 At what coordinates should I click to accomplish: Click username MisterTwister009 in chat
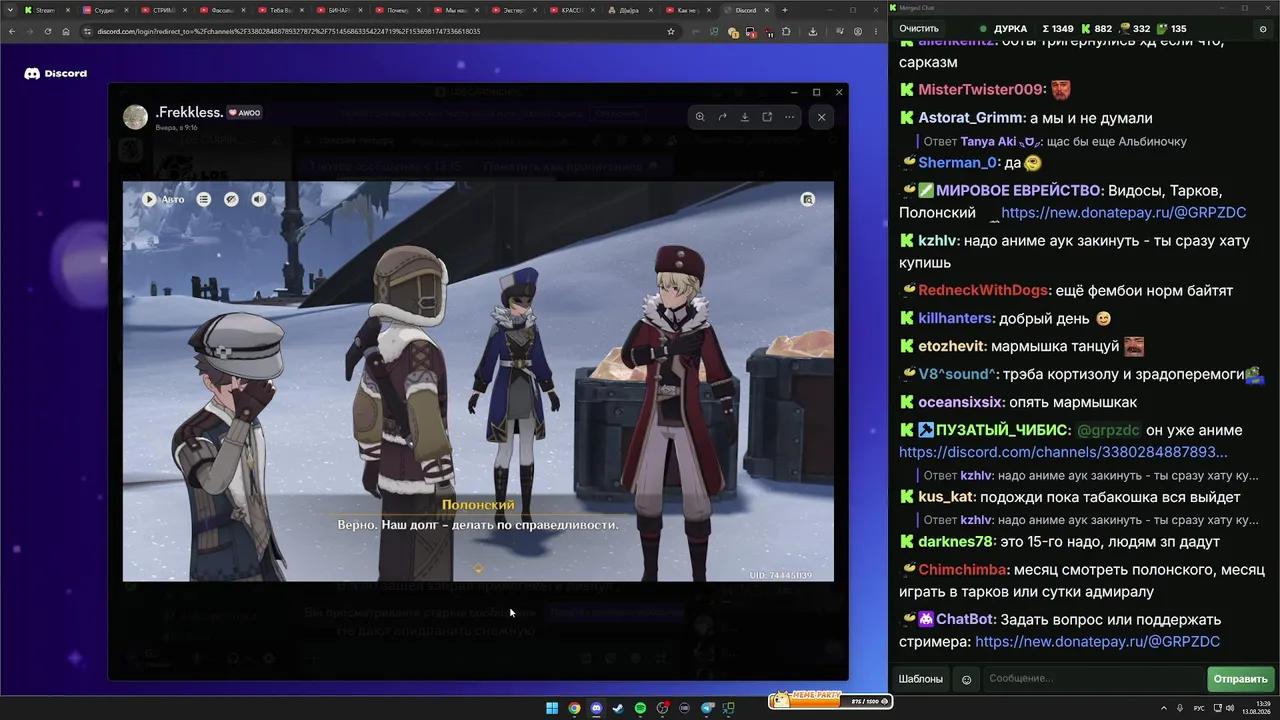click(x=982, y=90)
